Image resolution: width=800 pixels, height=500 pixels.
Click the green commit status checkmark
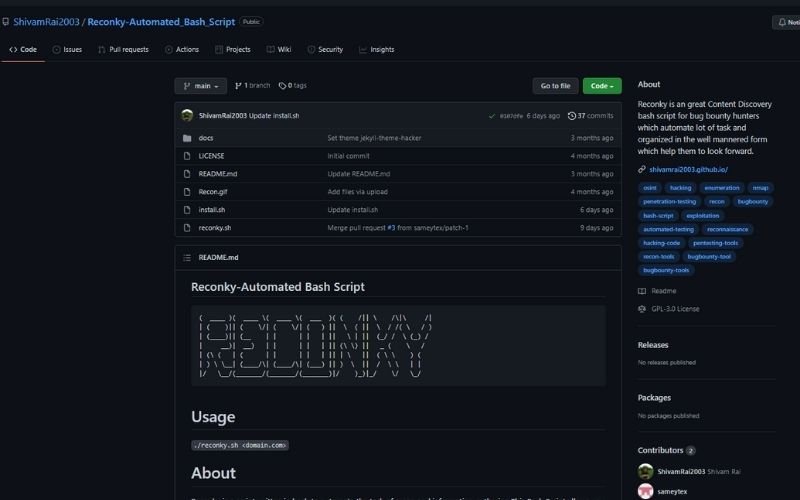pyautogui.click(x=492, y=116)
